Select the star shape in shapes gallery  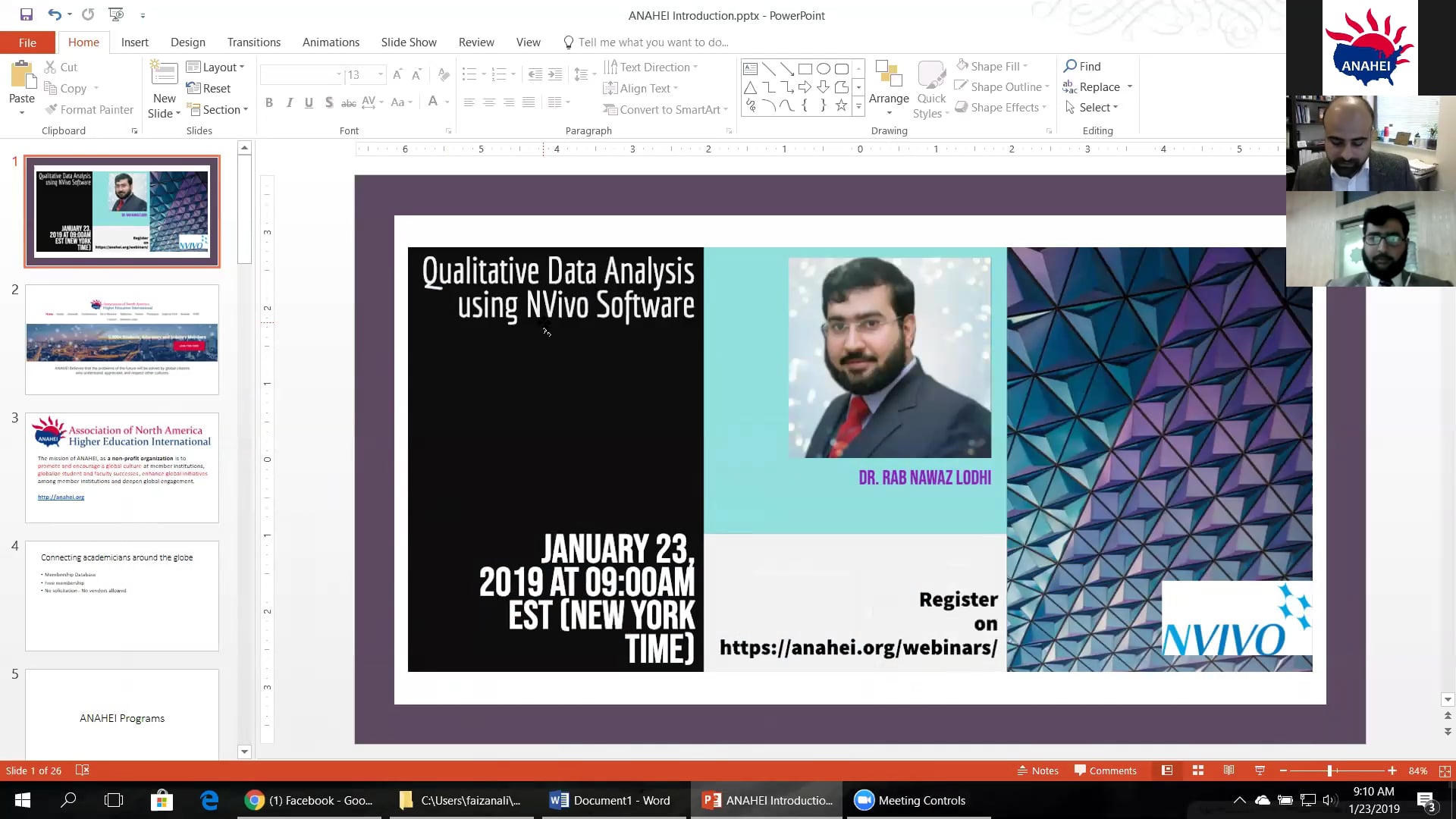(841, 105)
